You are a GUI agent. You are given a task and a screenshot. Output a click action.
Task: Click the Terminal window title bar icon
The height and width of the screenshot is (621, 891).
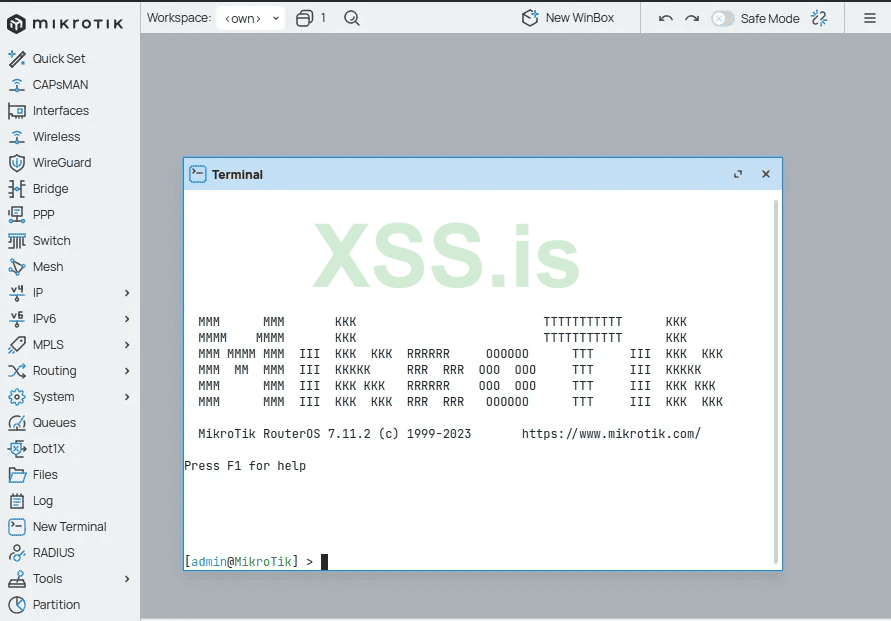click(198, 174)
